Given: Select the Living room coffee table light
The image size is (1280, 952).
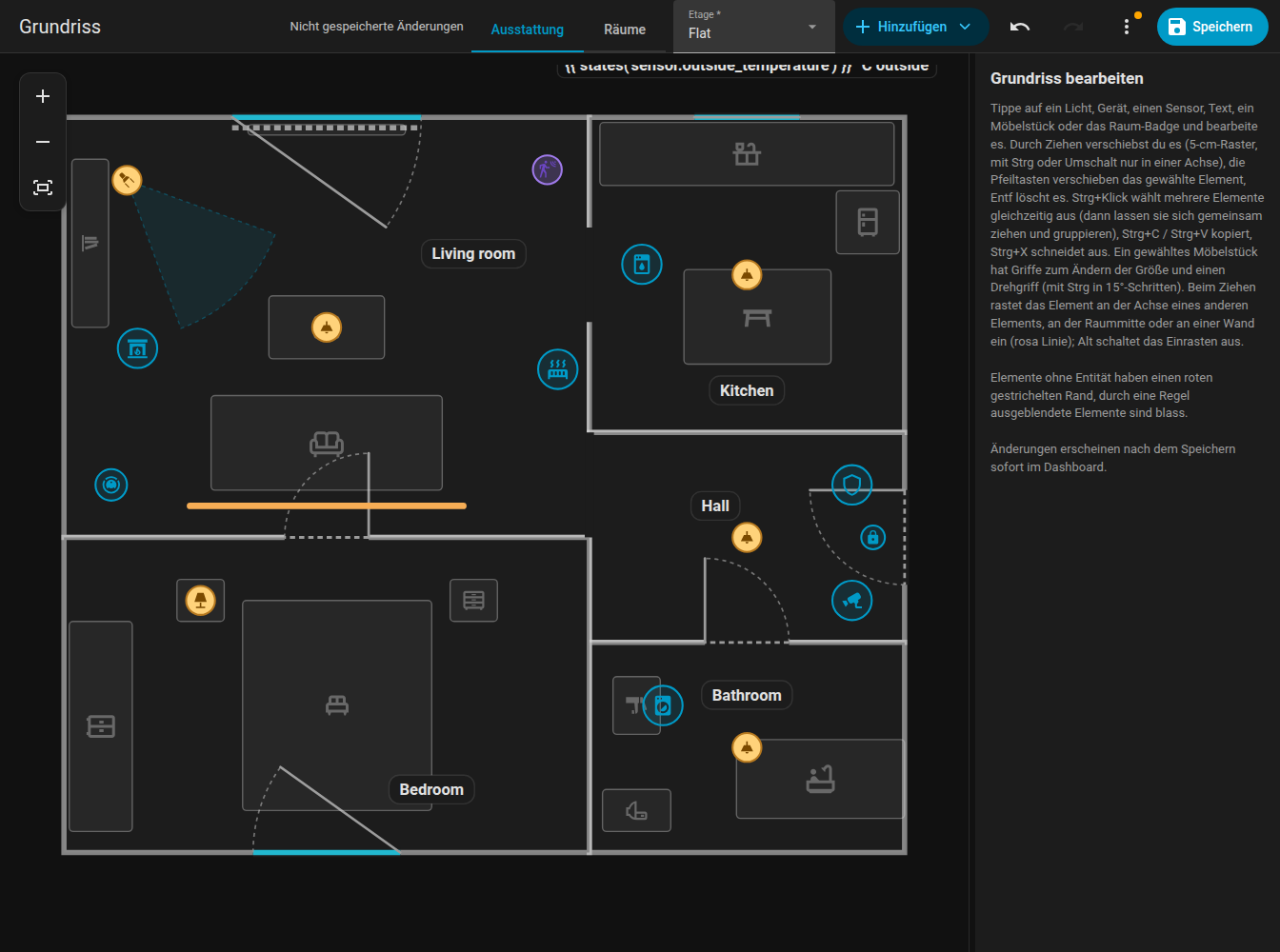Looking at the screenshot, I should click(327, 327).
